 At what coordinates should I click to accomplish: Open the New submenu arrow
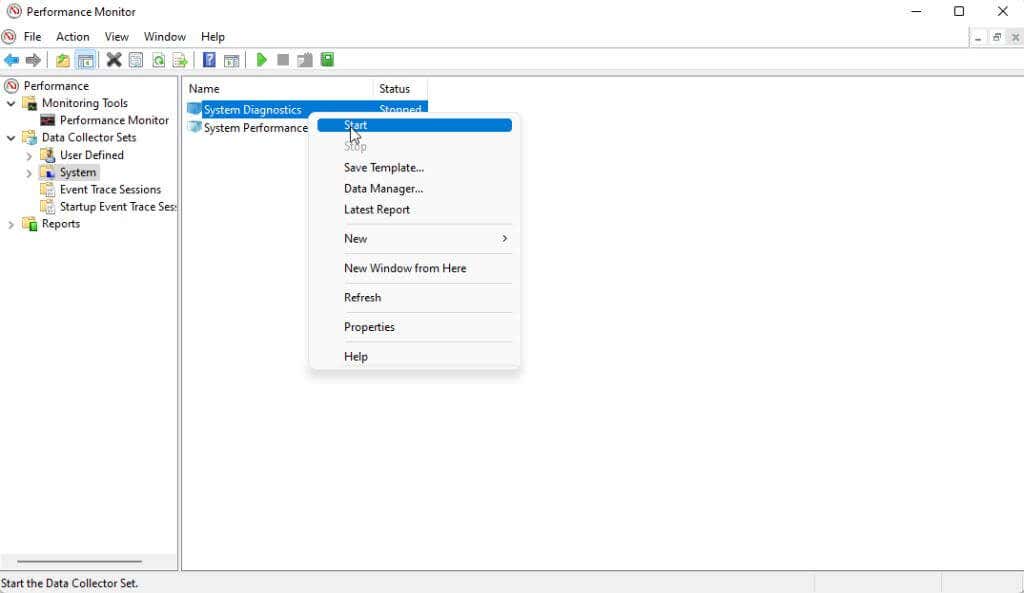(504, 238)
